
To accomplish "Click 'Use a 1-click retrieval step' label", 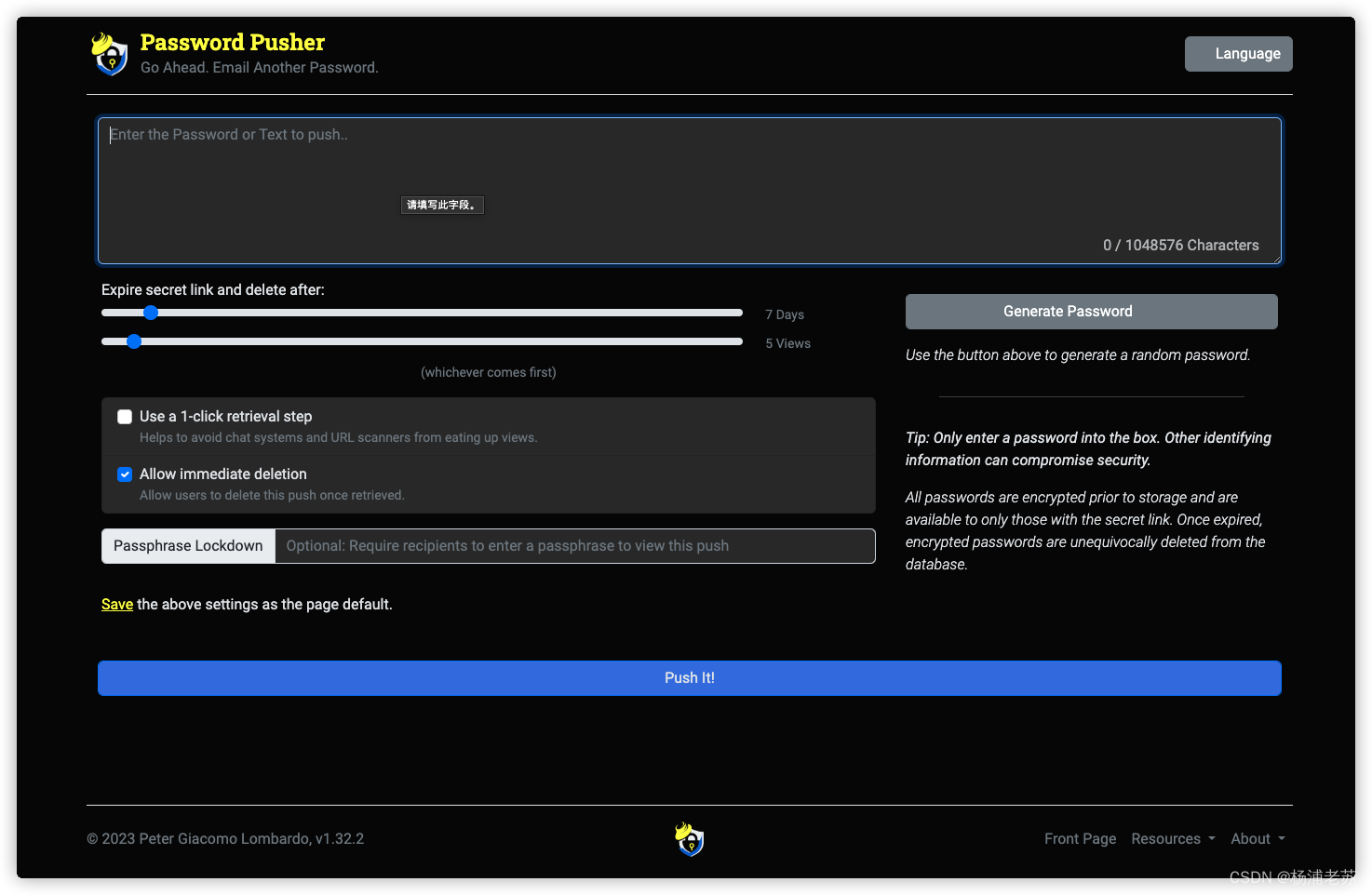I will 226,417.
